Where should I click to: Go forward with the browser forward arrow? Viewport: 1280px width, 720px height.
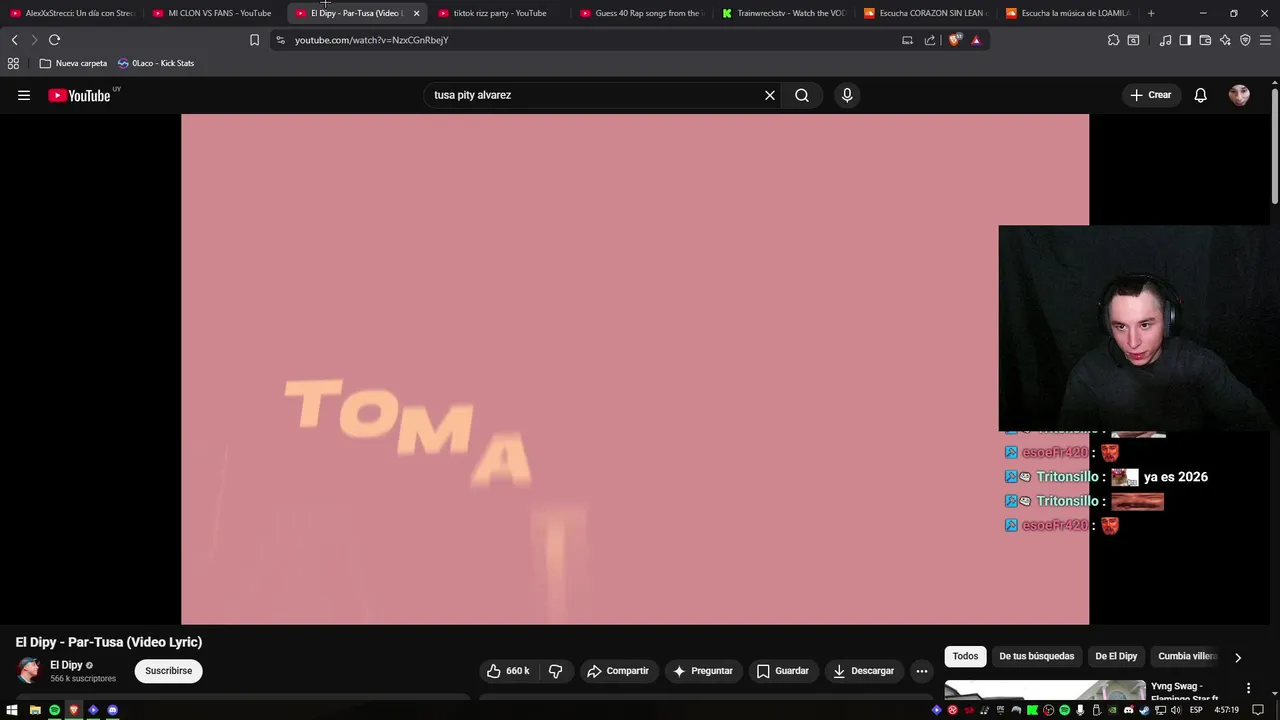pos(34,40)
